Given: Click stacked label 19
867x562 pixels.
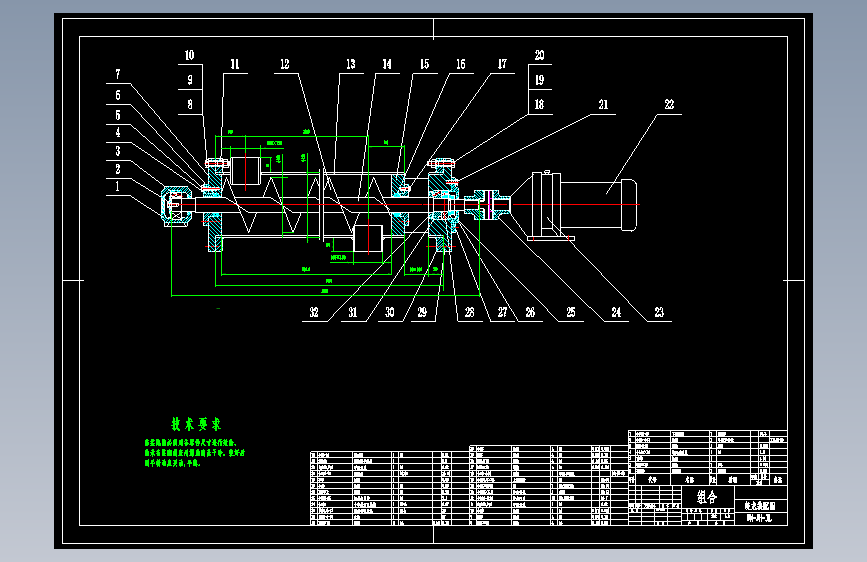Looking at the screenshot, I should pyautogui.click(x=539, y=80).
